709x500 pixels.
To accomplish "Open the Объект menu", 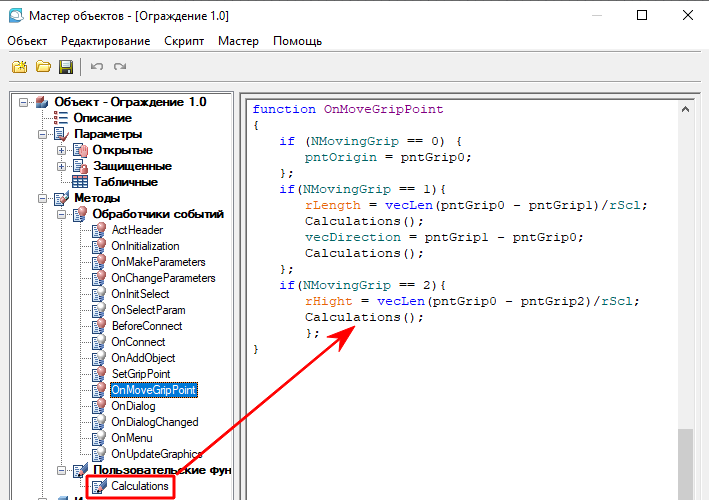I will [27, 41].
